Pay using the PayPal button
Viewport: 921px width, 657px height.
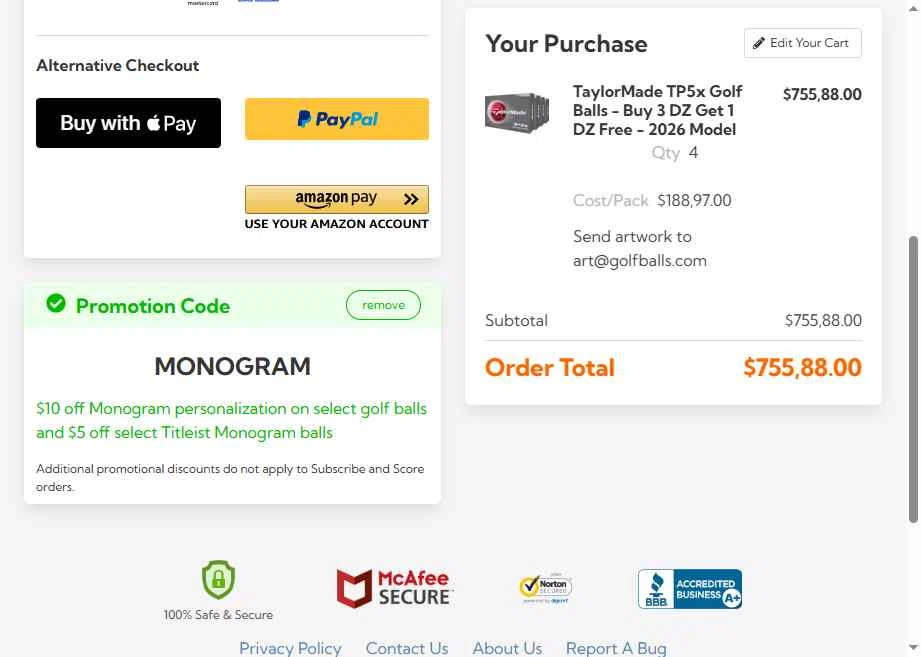coord(337,119)
